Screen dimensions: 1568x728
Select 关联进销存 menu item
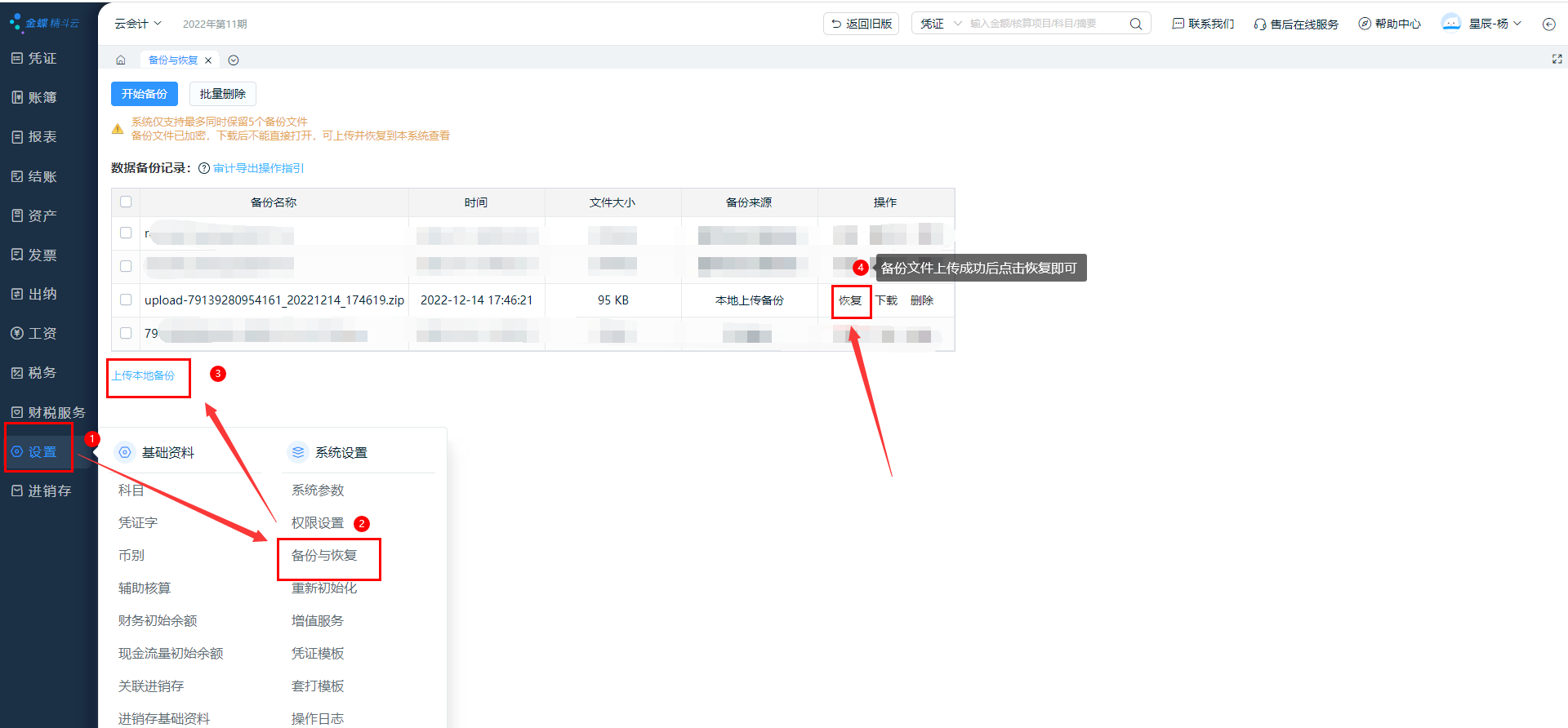click(x=151, y=686)
